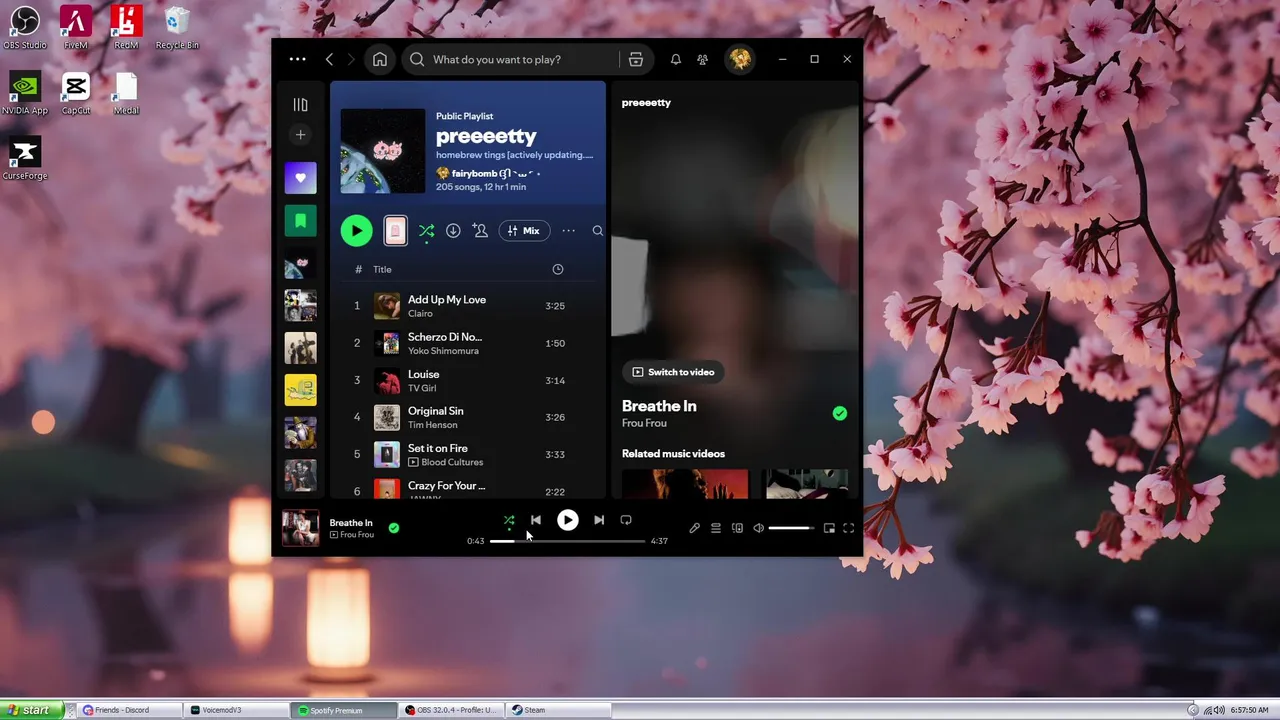Expand Your Library sidebar
This screenshot has width=1280, height=720.
300,104
